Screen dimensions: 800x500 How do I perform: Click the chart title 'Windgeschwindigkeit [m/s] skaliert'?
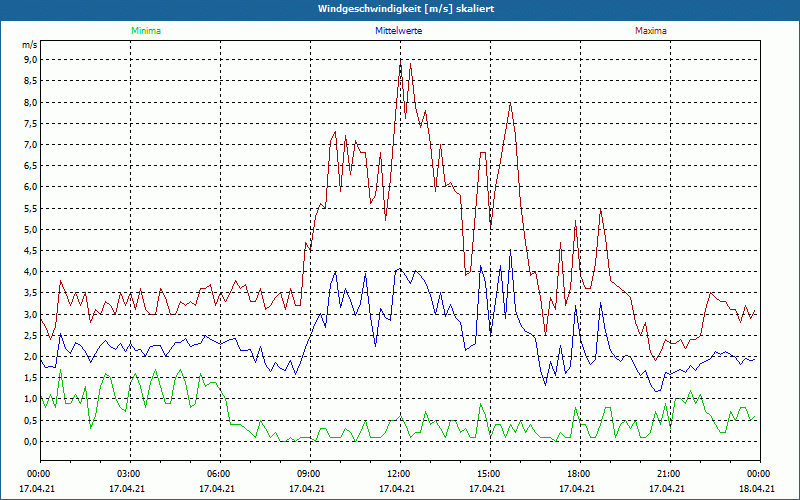406,9
